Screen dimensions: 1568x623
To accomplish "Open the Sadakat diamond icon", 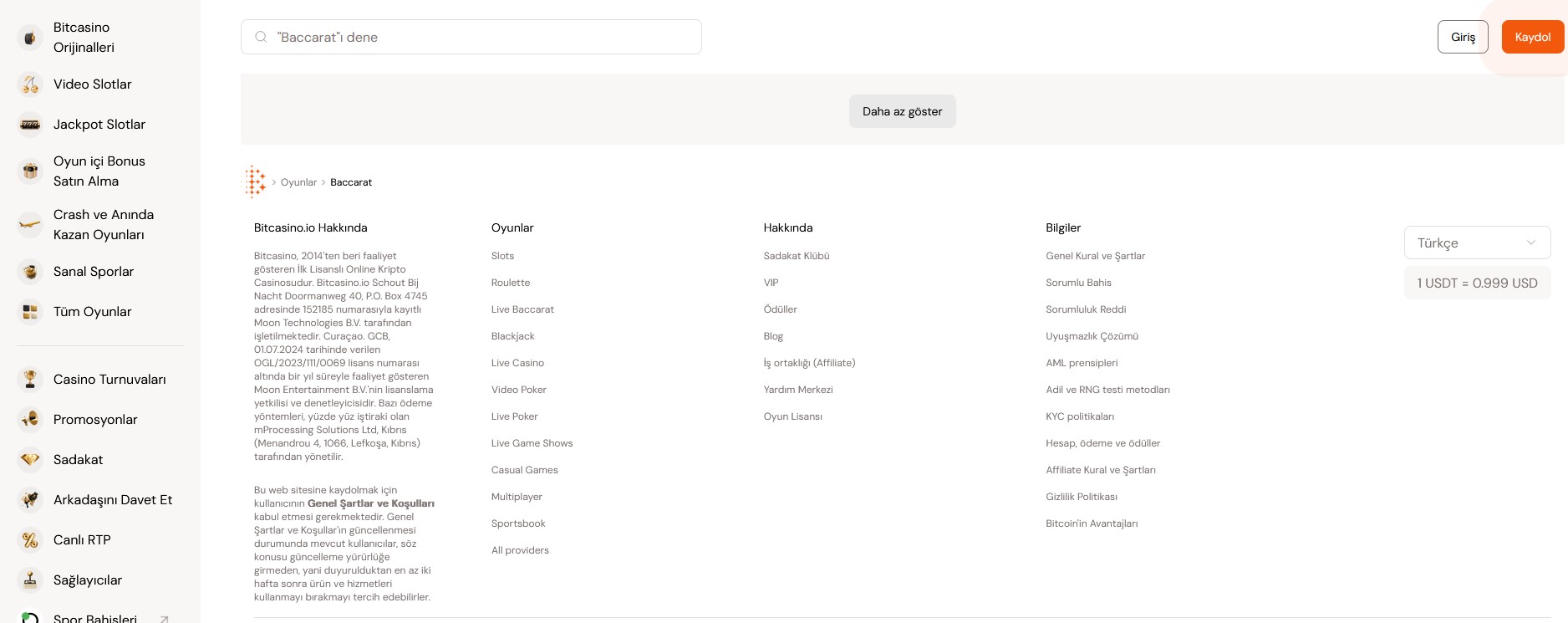I will tap(30, 460).
